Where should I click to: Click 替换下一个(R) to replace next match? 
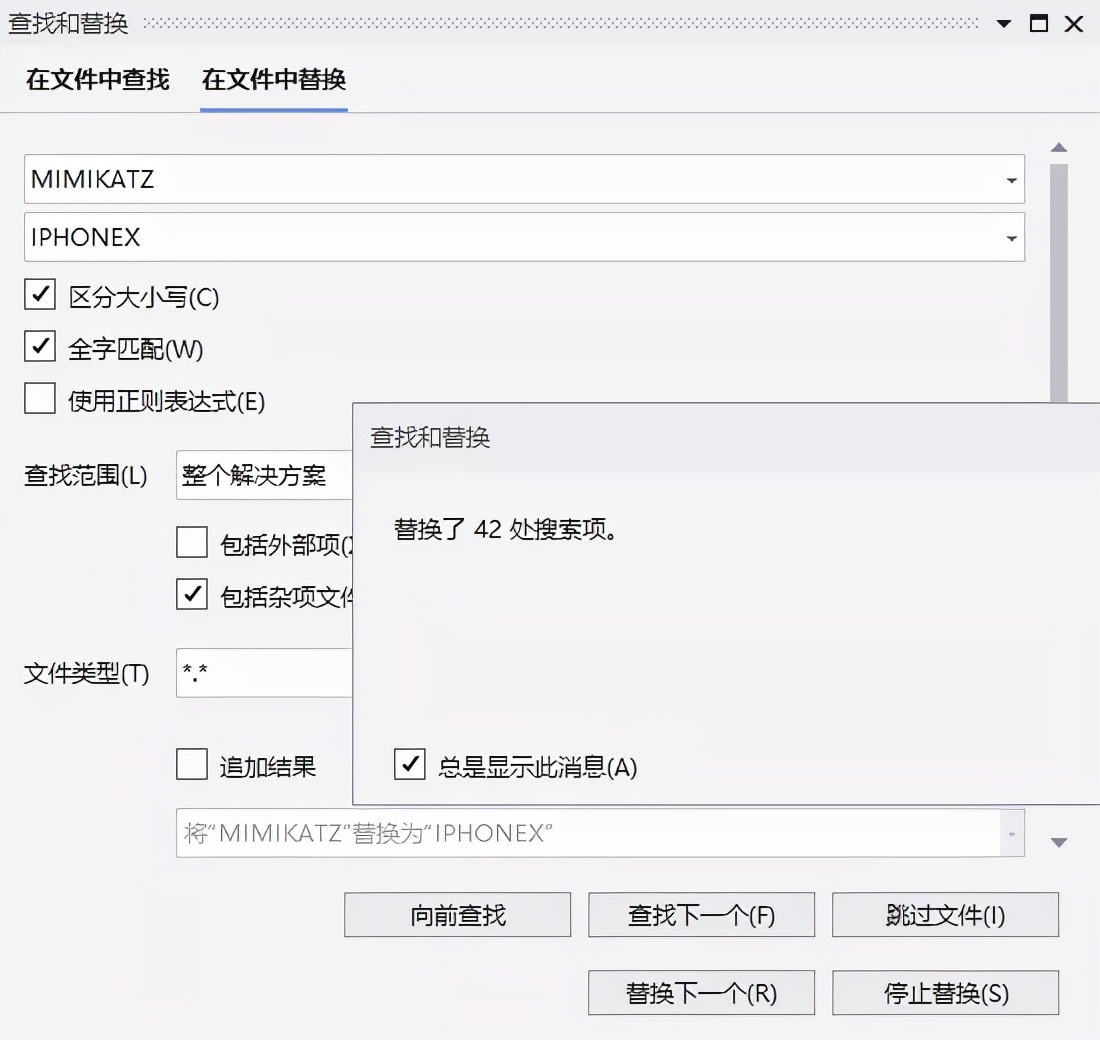click(701, 992)
